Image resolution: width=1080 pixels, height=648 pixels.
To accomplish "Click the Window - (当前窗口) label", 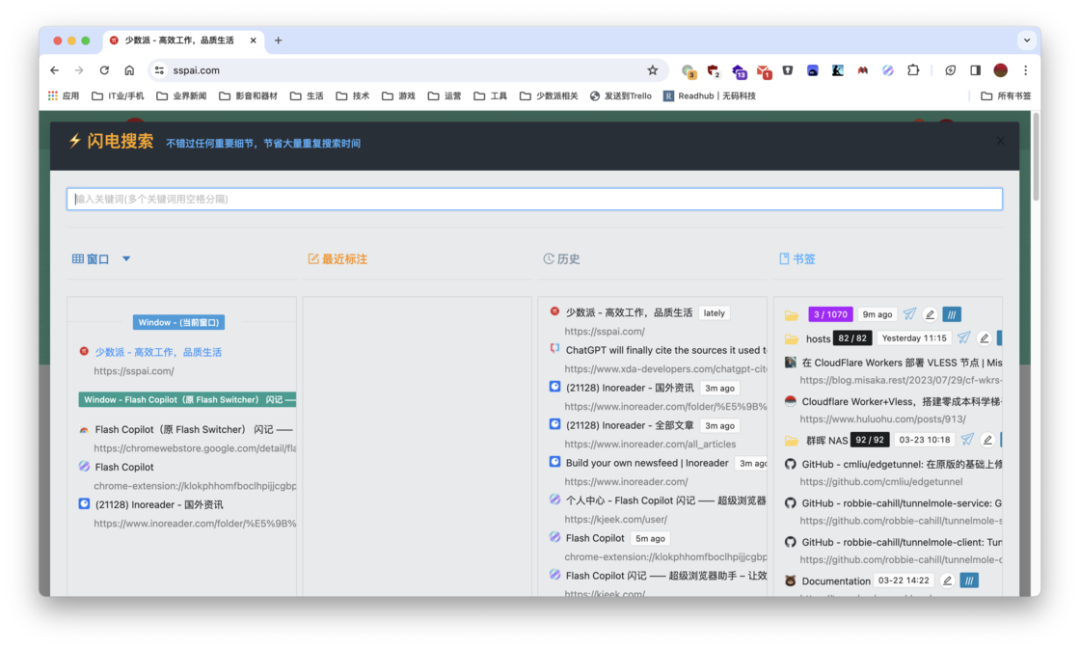I will click(178, 322).
